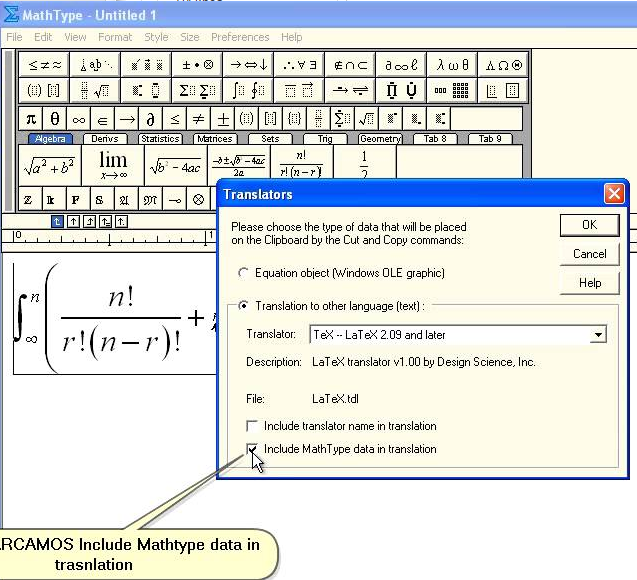Close the Translators dialog with X

pyautogui.click(x=614, y=194)
